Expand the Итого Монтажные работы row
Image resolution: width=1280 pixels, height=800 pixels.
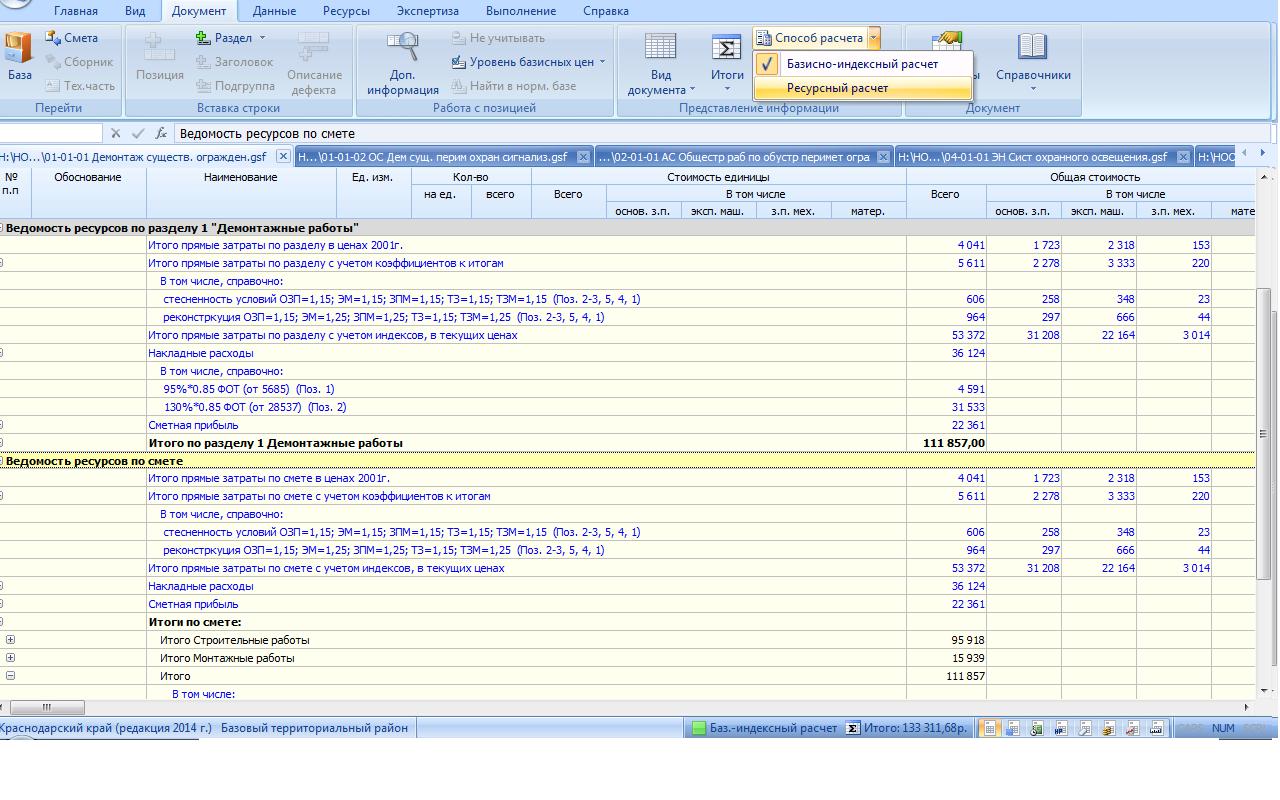(x=11, y=658)
